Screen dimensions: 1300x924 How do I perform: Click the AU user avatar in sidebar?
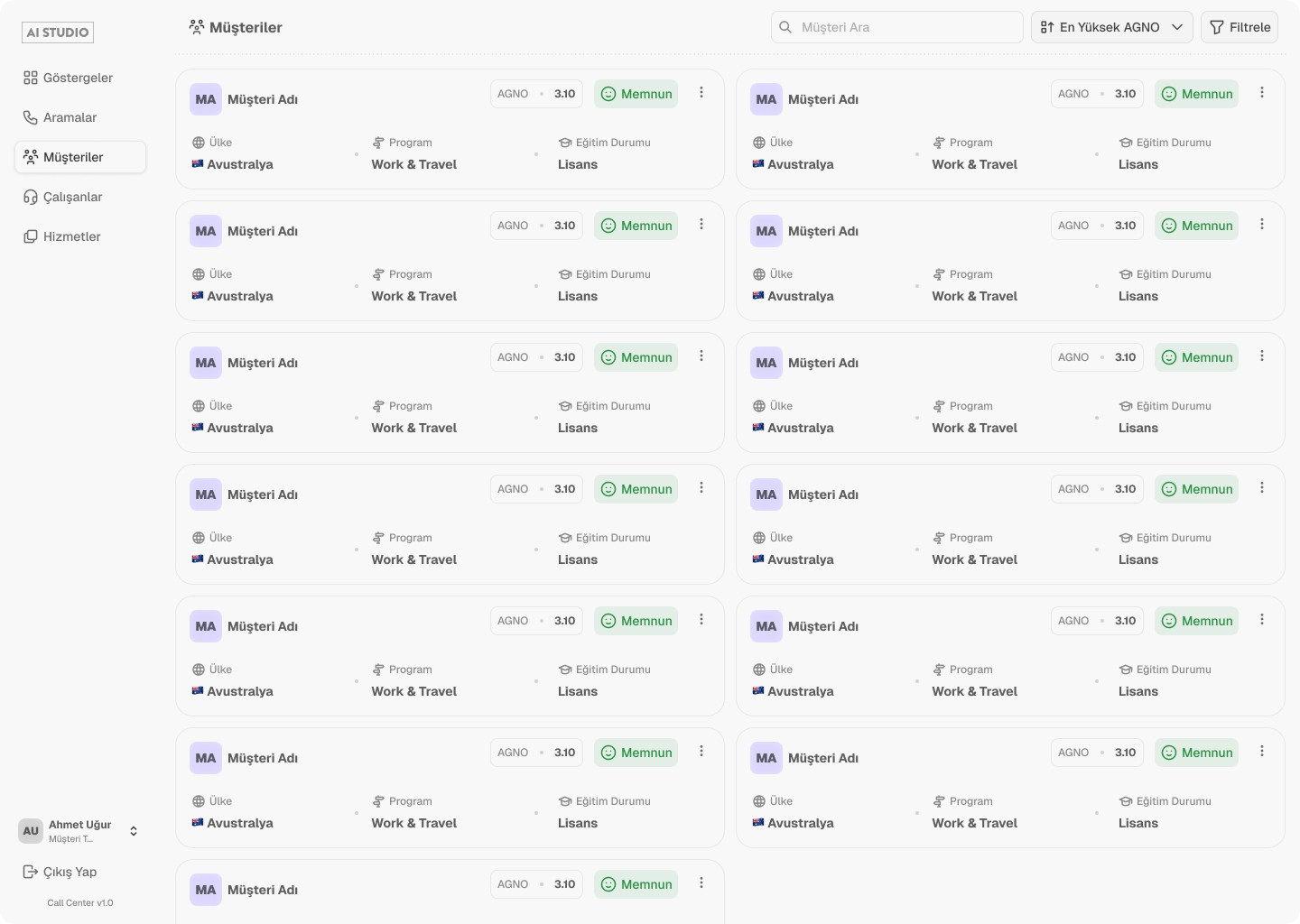click(x=31, y=831)
